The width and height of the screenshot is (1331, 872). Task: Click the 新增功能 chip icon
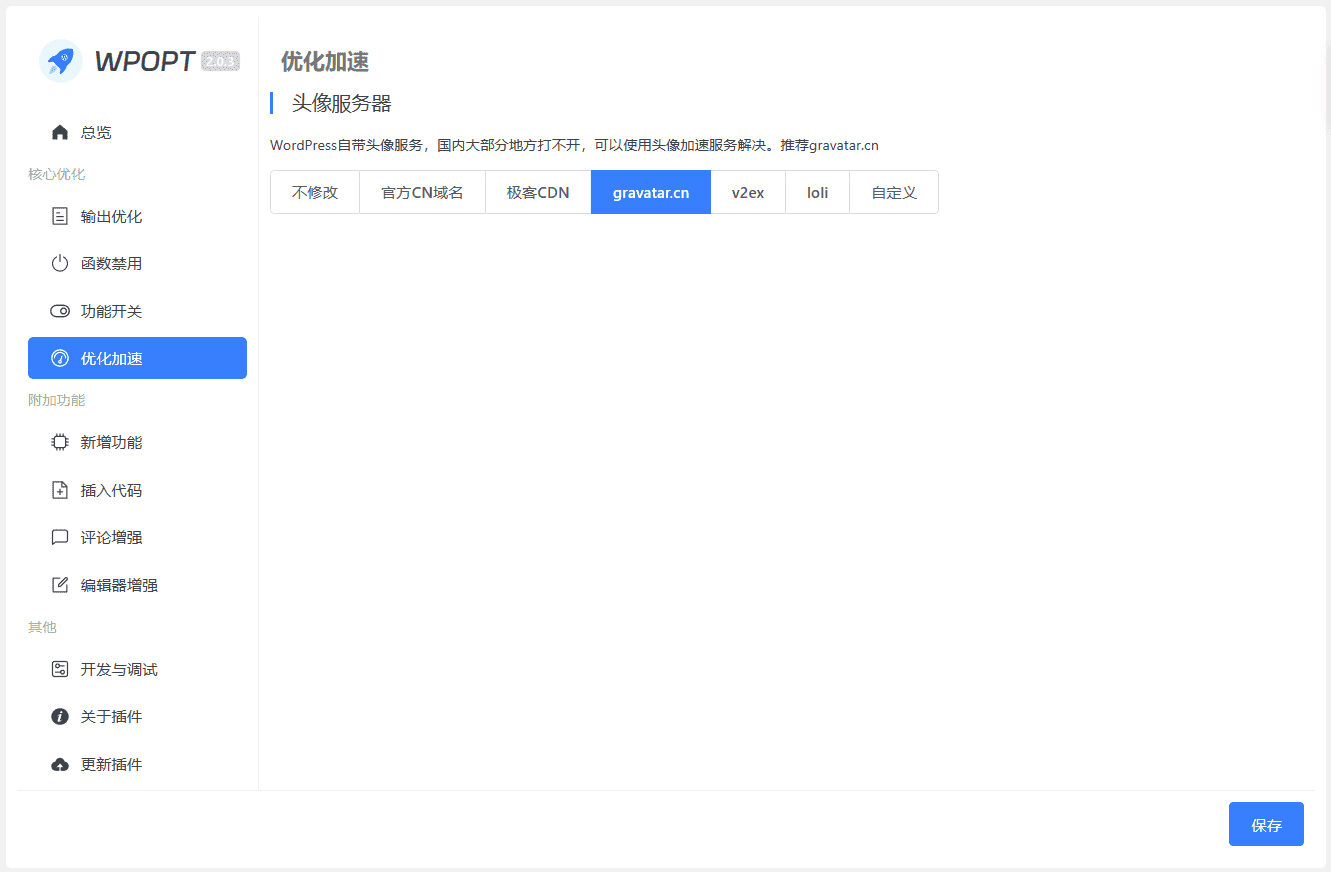coord(60,441)
